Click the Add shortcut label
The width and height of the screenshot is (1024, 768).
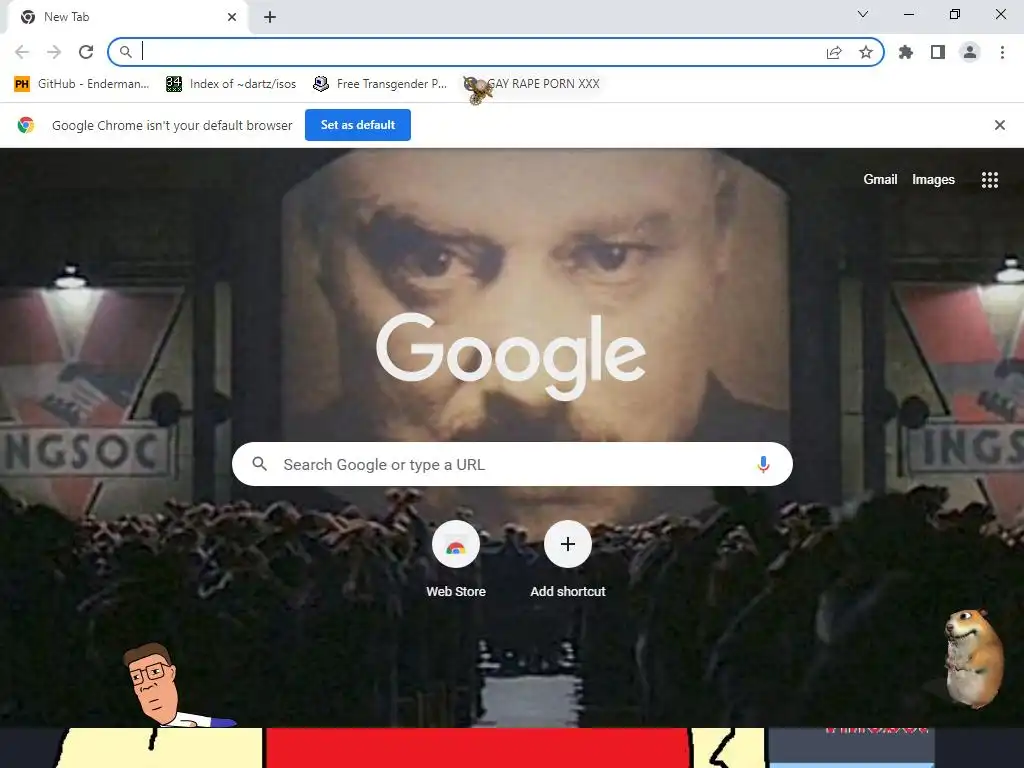[568, 592]
